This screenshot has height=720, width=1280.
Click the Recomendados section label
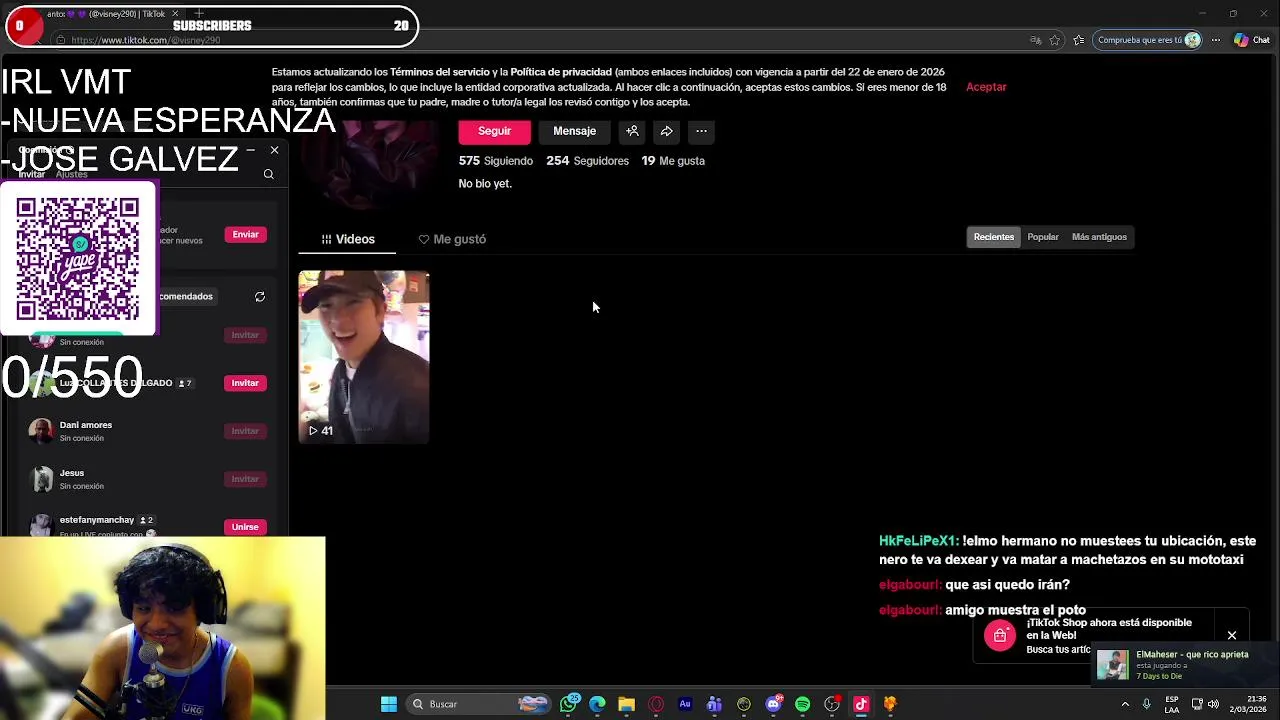click(x=185, y=296)
